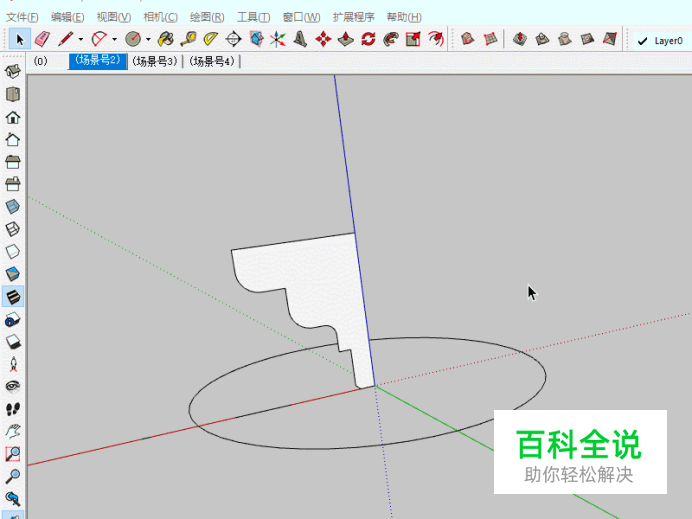
Task: Switch to the back view
Action: pos(13,162)
